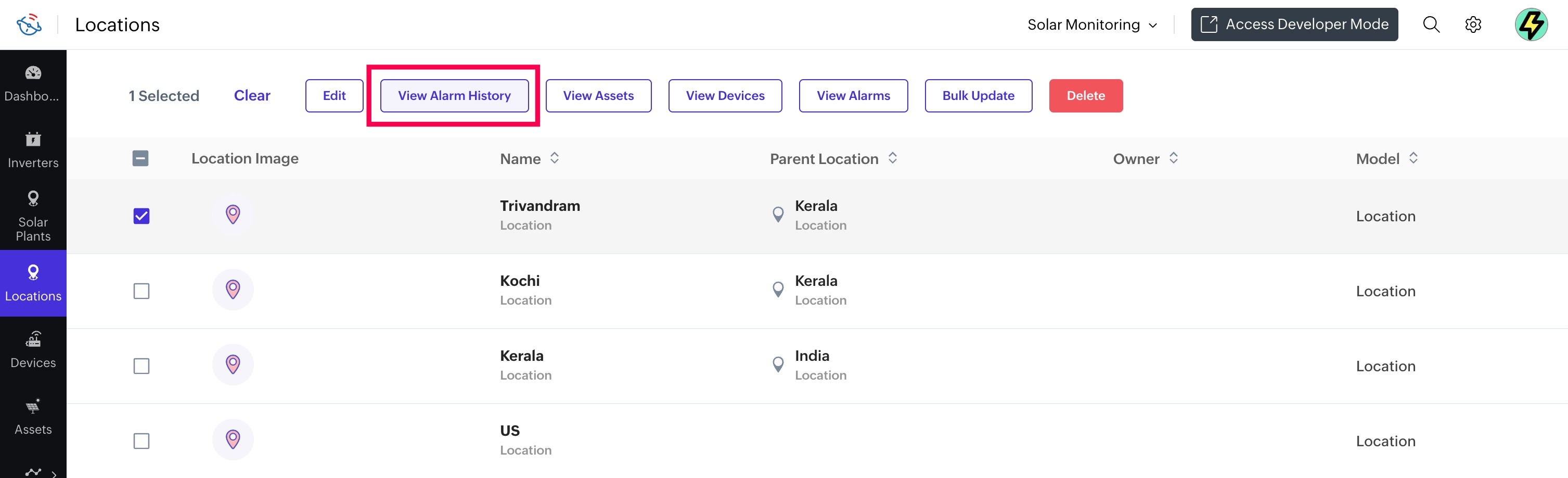Open Assets from the sidebar
The image size is (1568, 478).
click(x=33, y=417)
